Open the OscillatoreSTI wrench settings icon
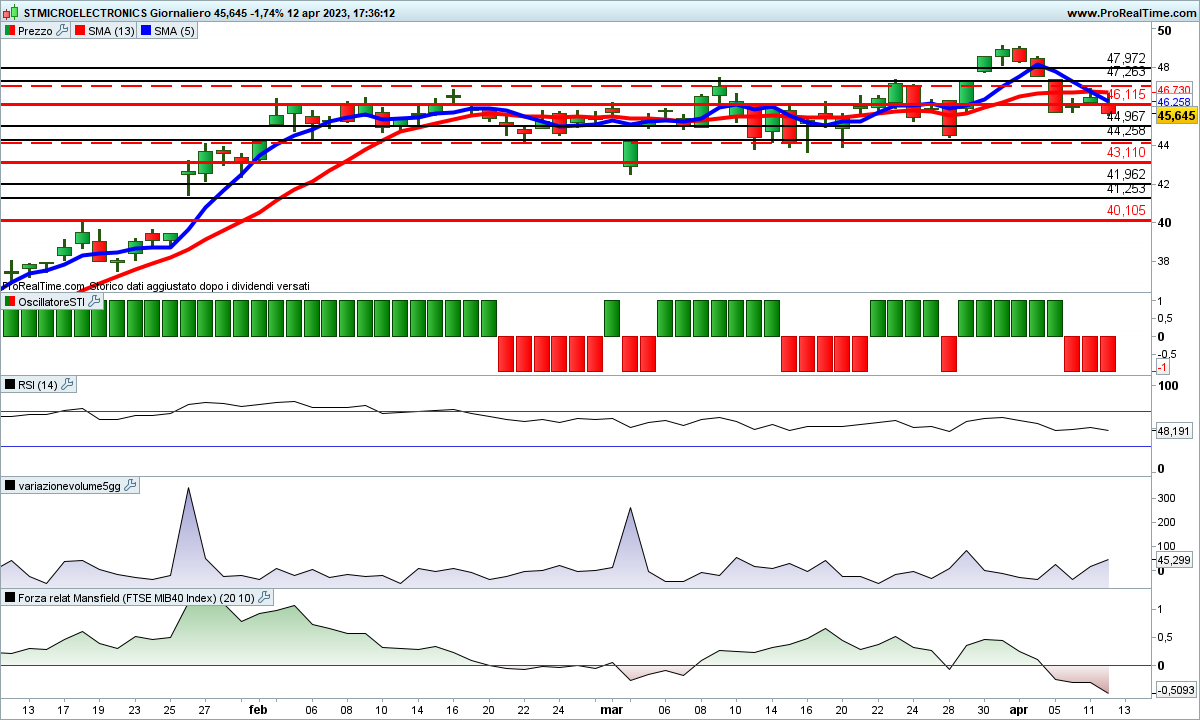The image size is (1200, 720). pos(94,301)
